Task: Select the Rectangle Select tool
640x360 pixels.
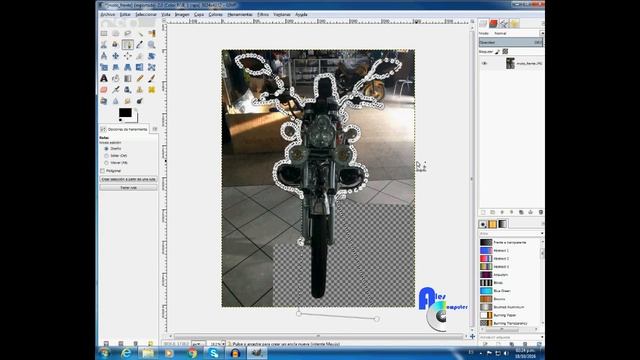Action: pos(104,33)
